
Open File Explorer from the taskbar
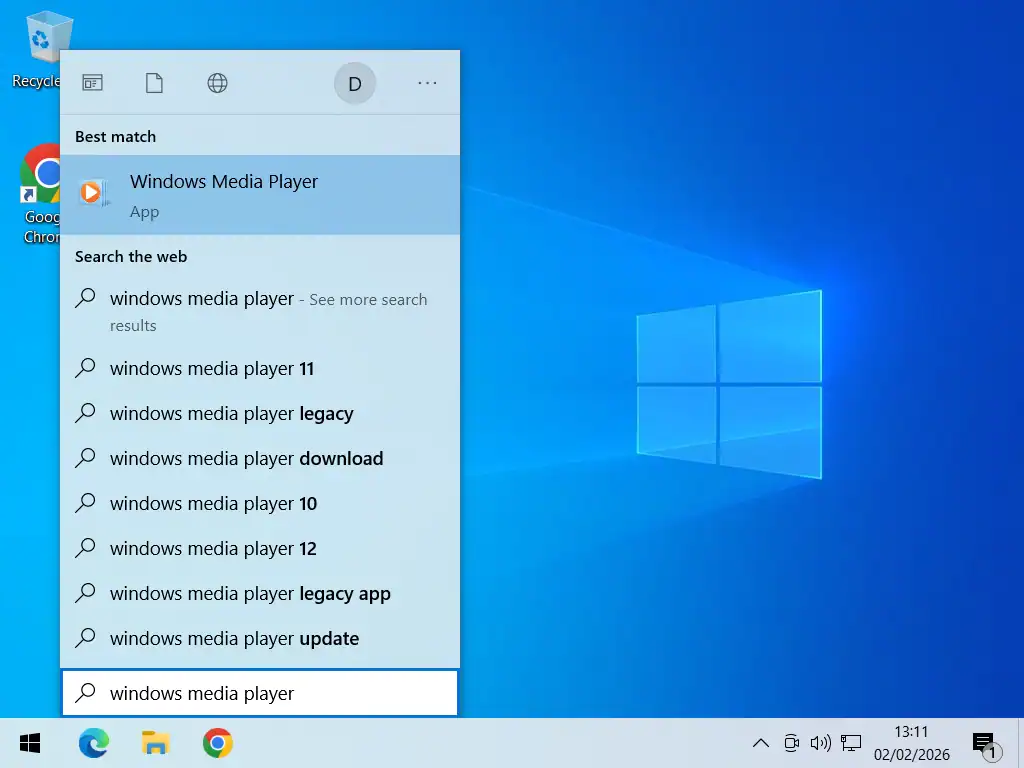coord(155,743)
